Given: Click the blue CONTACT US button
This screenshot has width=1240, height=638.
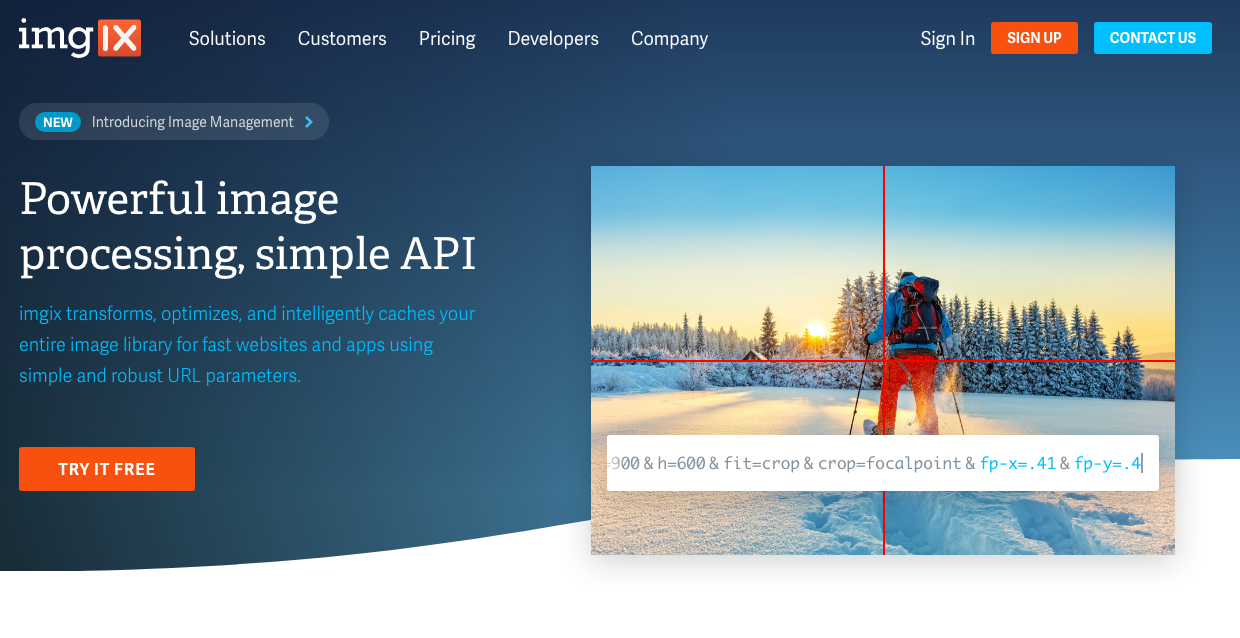Looking at the screenshot, I should click(x=1152, y=38).
